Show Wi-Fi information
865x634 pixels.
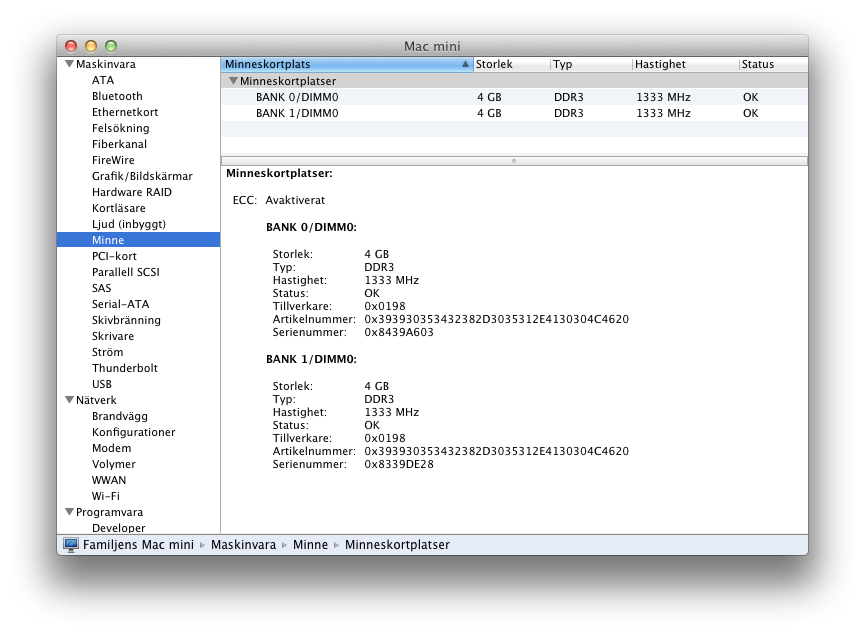[x=105, y=496]
